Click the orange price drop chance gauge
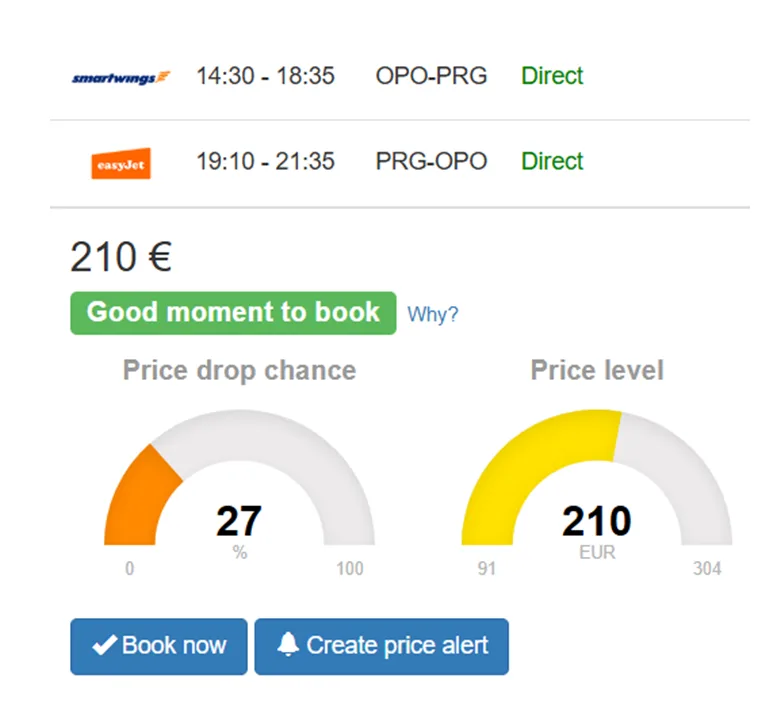This screenshot has width=782, height=720. 138,496
